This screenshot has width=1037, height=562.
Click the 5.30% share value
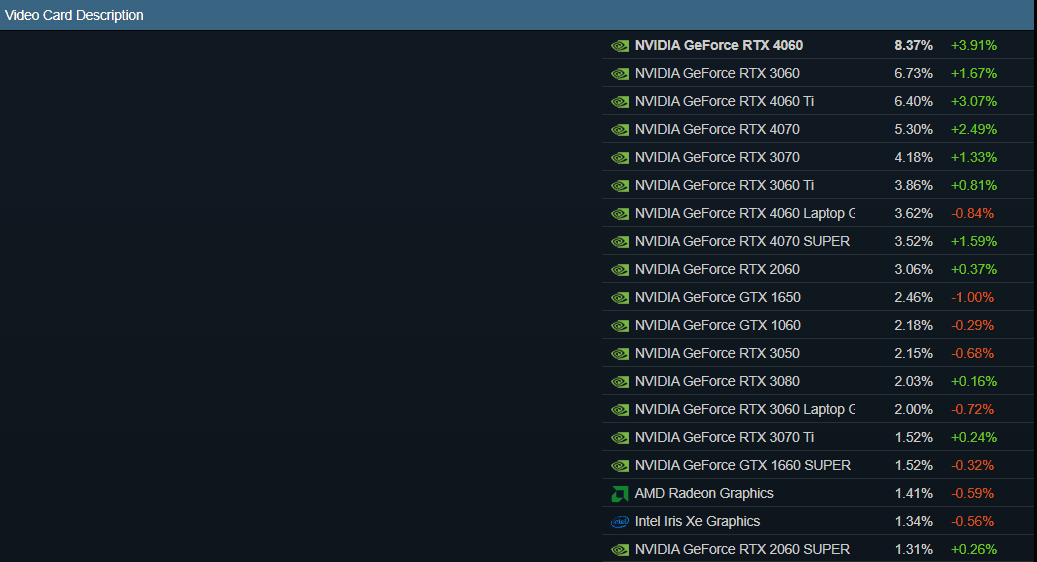click(913, 129)
